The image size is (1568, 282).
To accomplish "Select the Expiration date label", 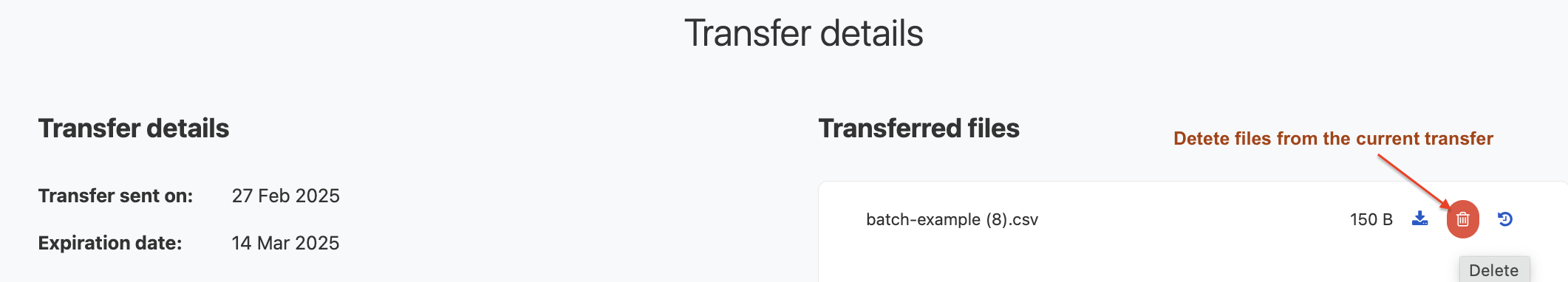I will (110, 243).
